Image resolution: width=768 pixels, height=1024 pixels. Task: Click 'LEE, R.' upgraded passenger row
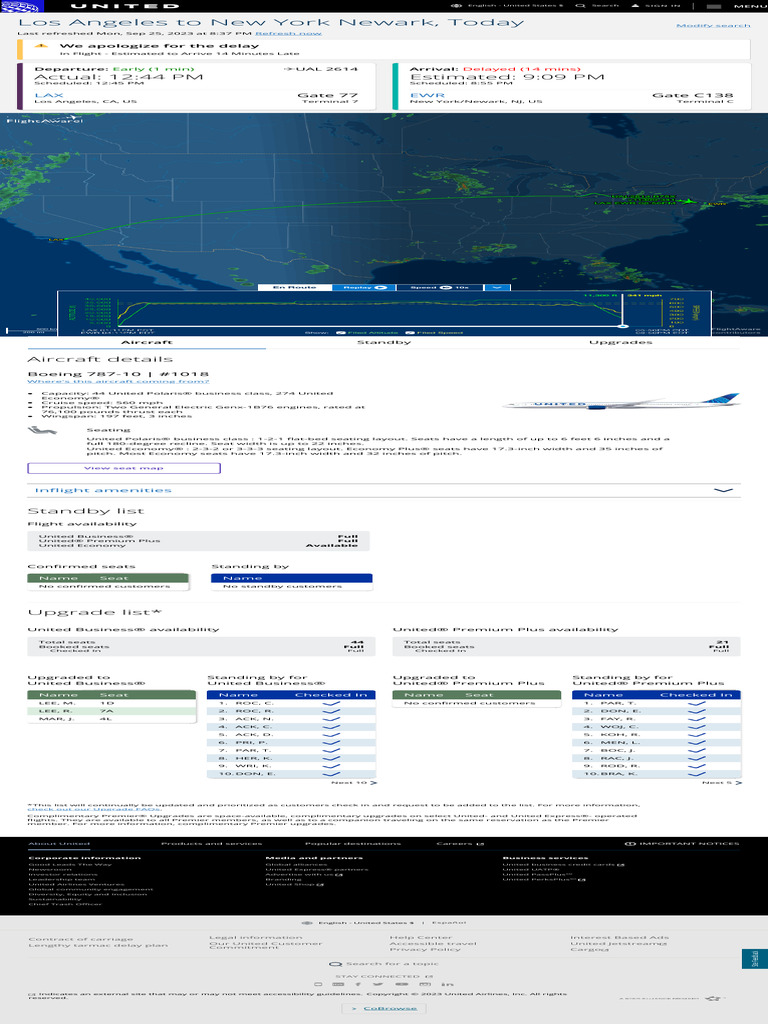tap(111, 711)
